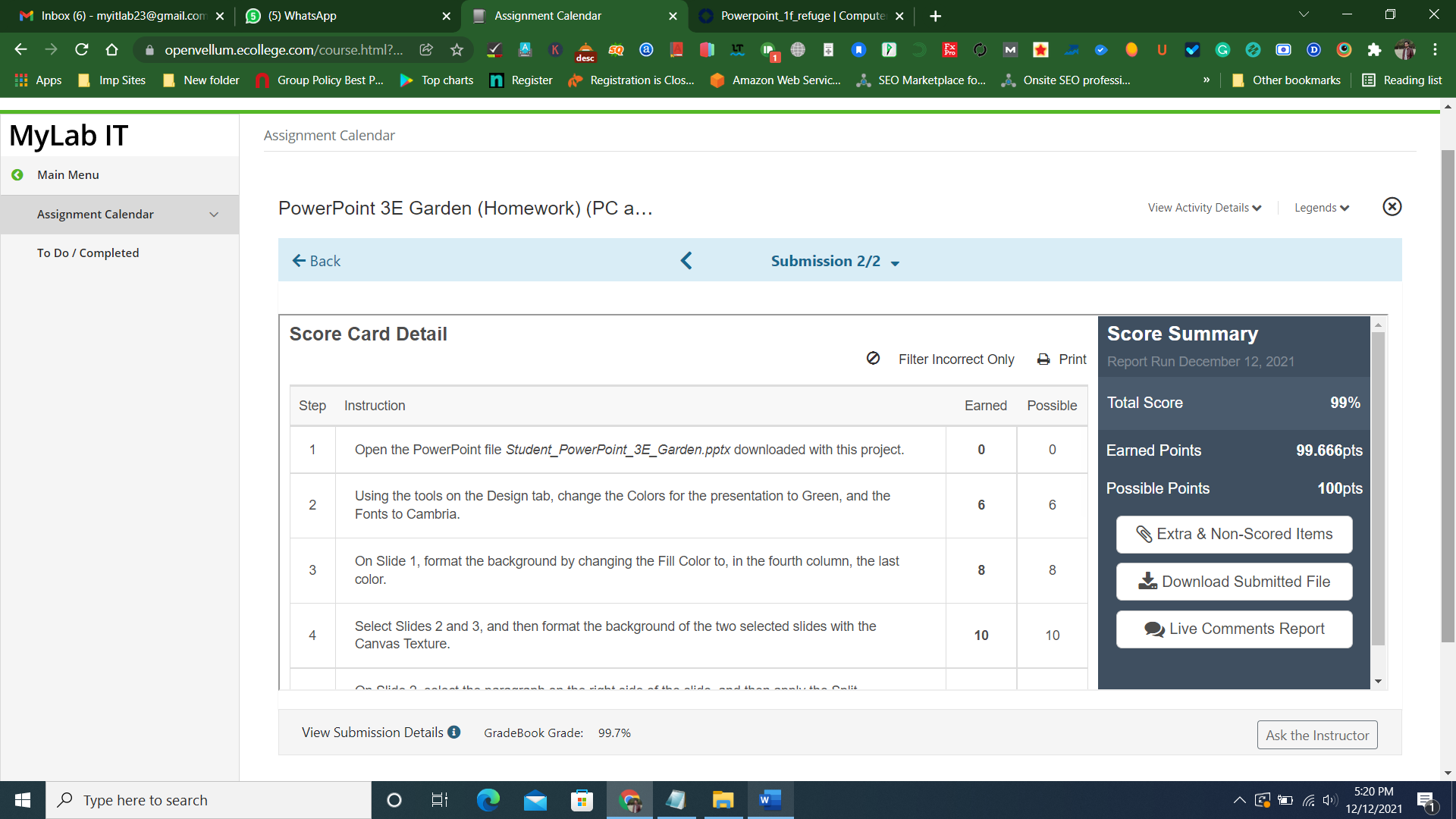Open the Grammarly extension icon
Screen dimensions: 1456x819
pos(1222,50)
